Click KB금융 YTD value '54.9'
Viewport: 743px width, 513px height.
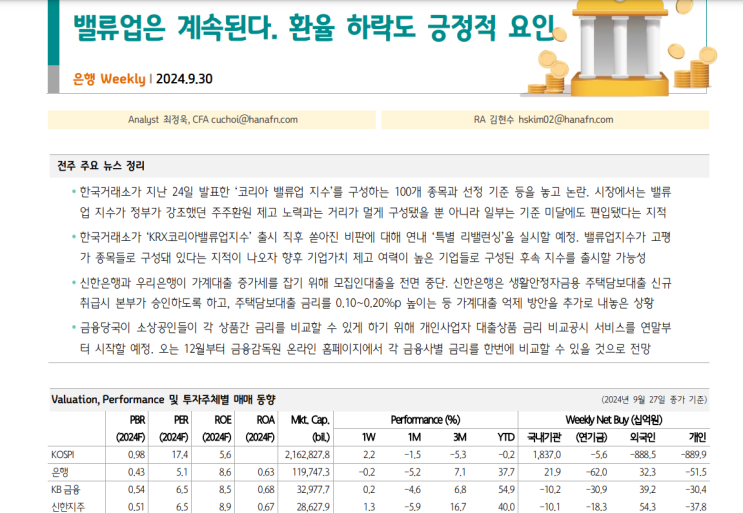point(507,490)
